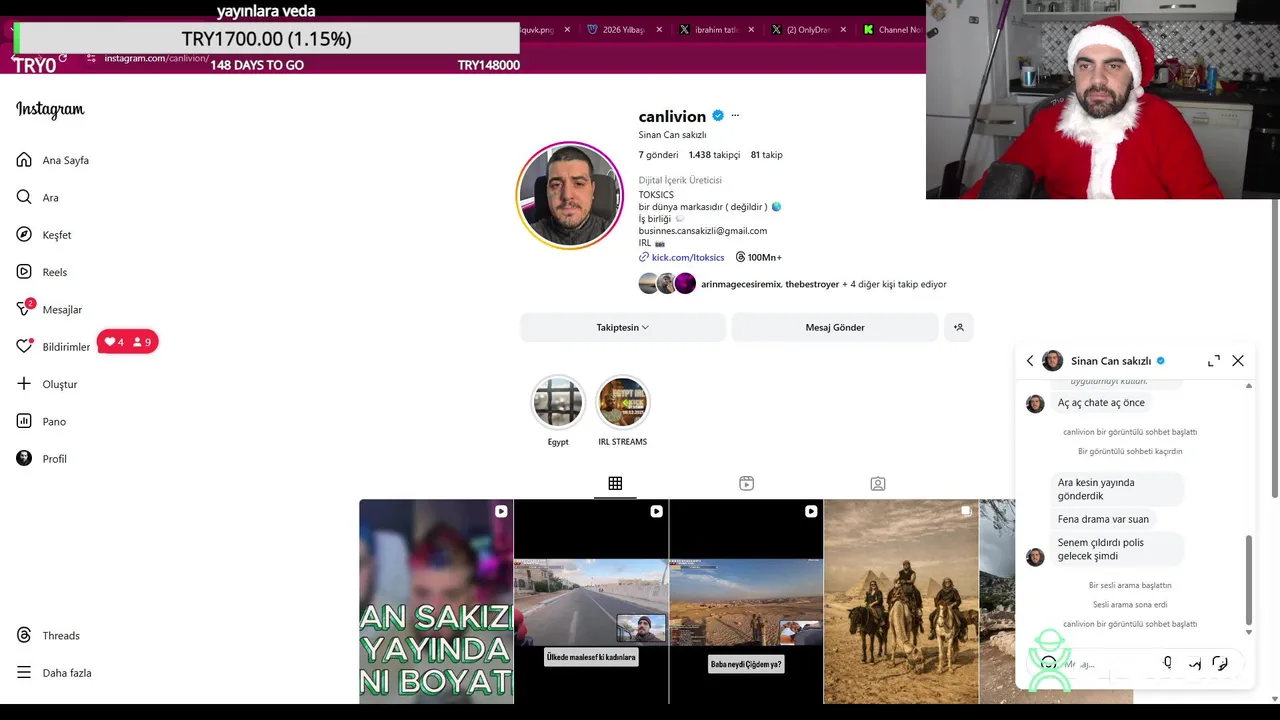
Task: Click the Instagram logo
Action: click(50, 110)
